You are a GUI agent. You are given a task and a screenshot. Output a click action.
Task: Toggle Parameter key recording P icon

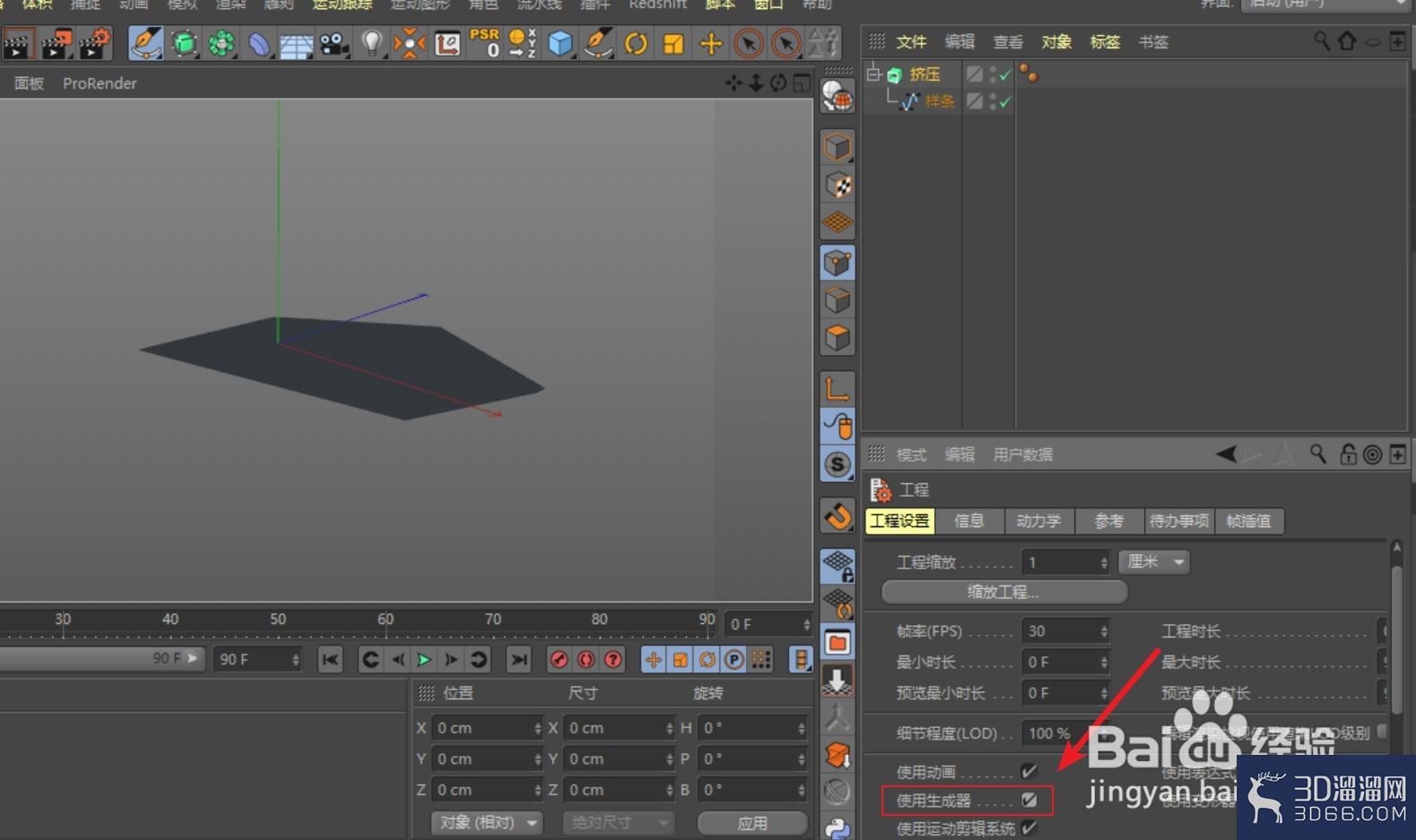[x=734, y=660]
